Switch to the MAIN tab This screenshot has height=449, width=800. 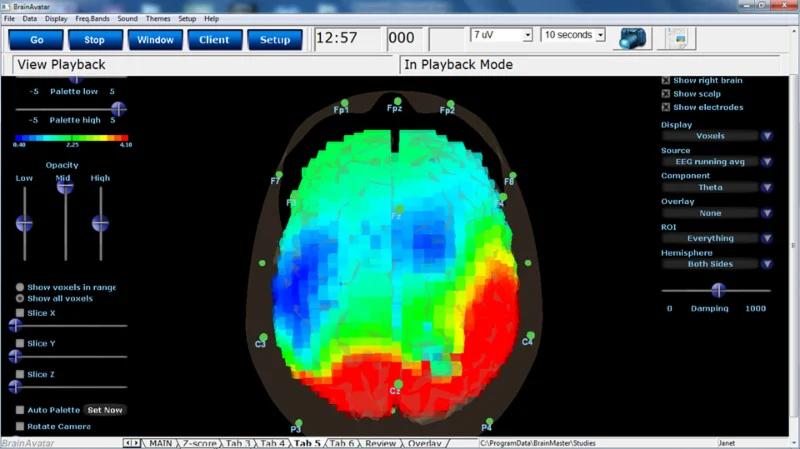click(x=160, y=443)
